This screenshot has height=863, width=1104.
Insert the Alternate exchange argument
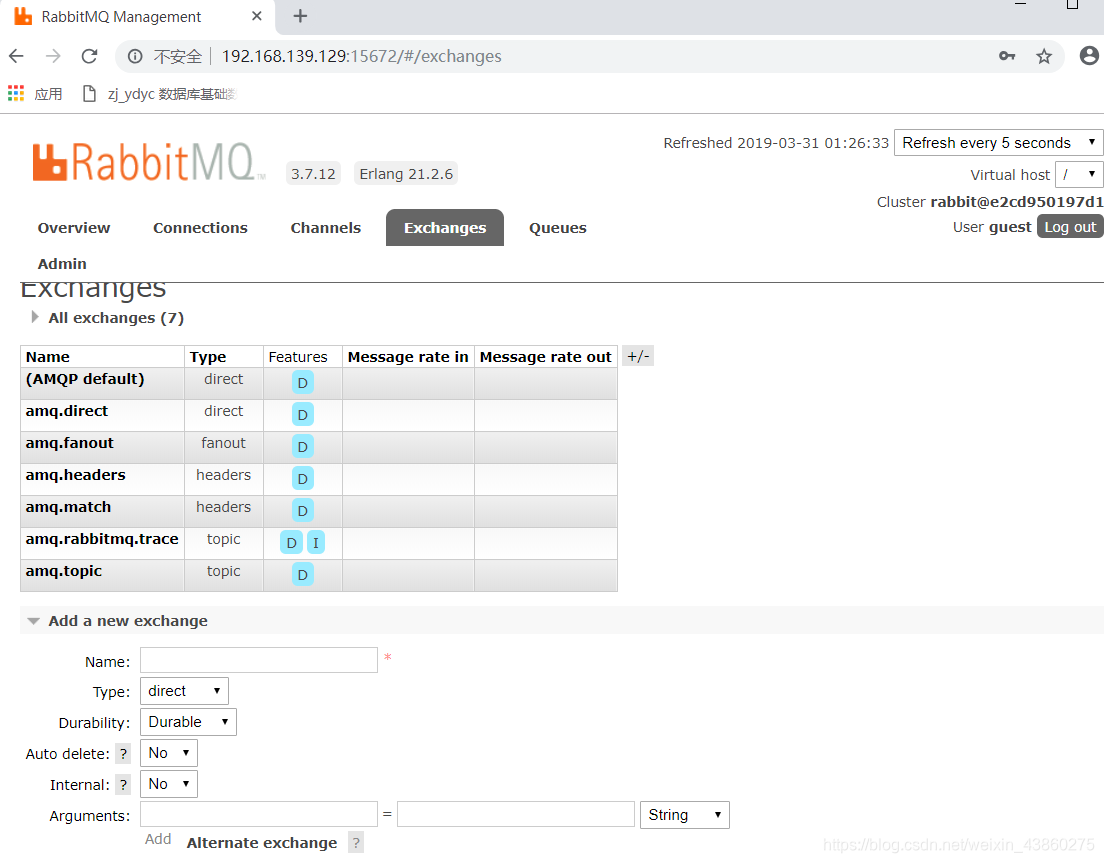pyautogui.click(x=262, y=843)
